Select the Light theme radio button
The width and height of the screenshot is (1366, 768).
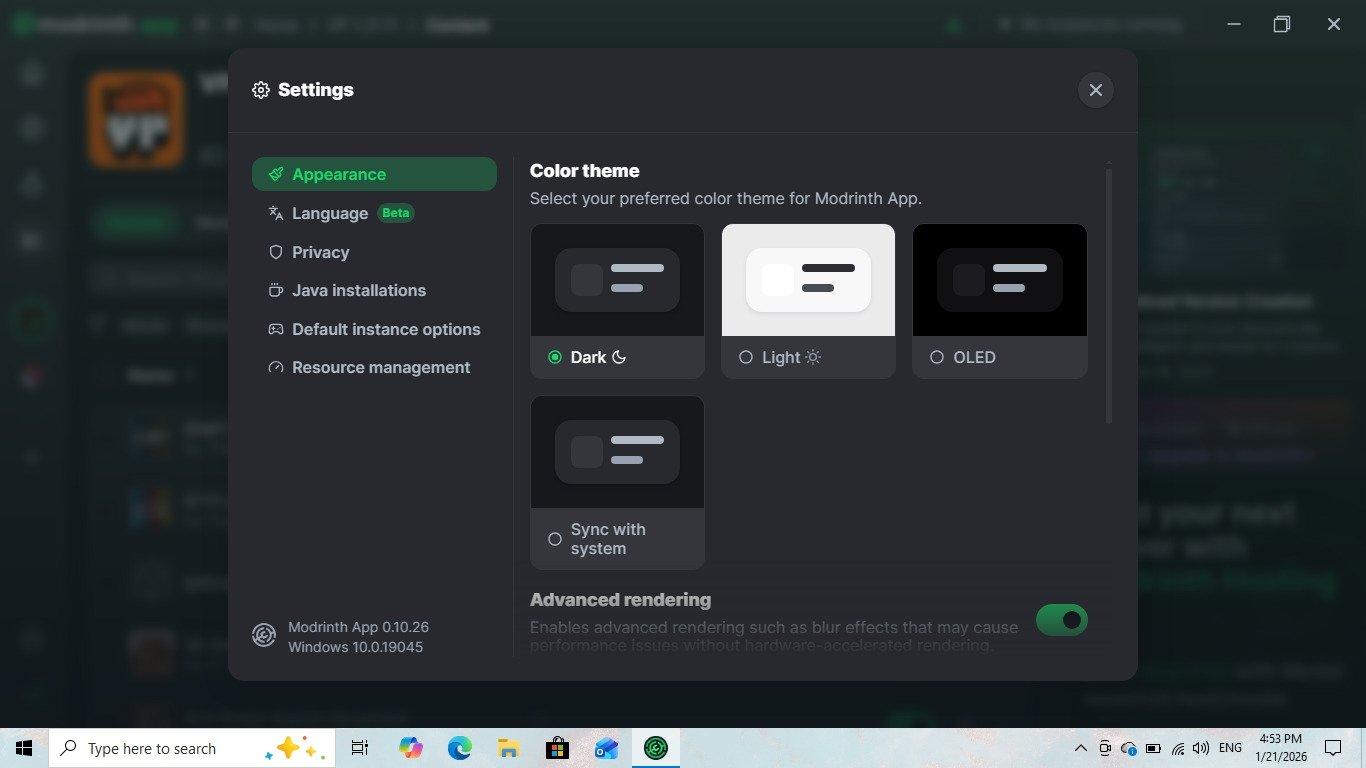(x=746, y=357)
